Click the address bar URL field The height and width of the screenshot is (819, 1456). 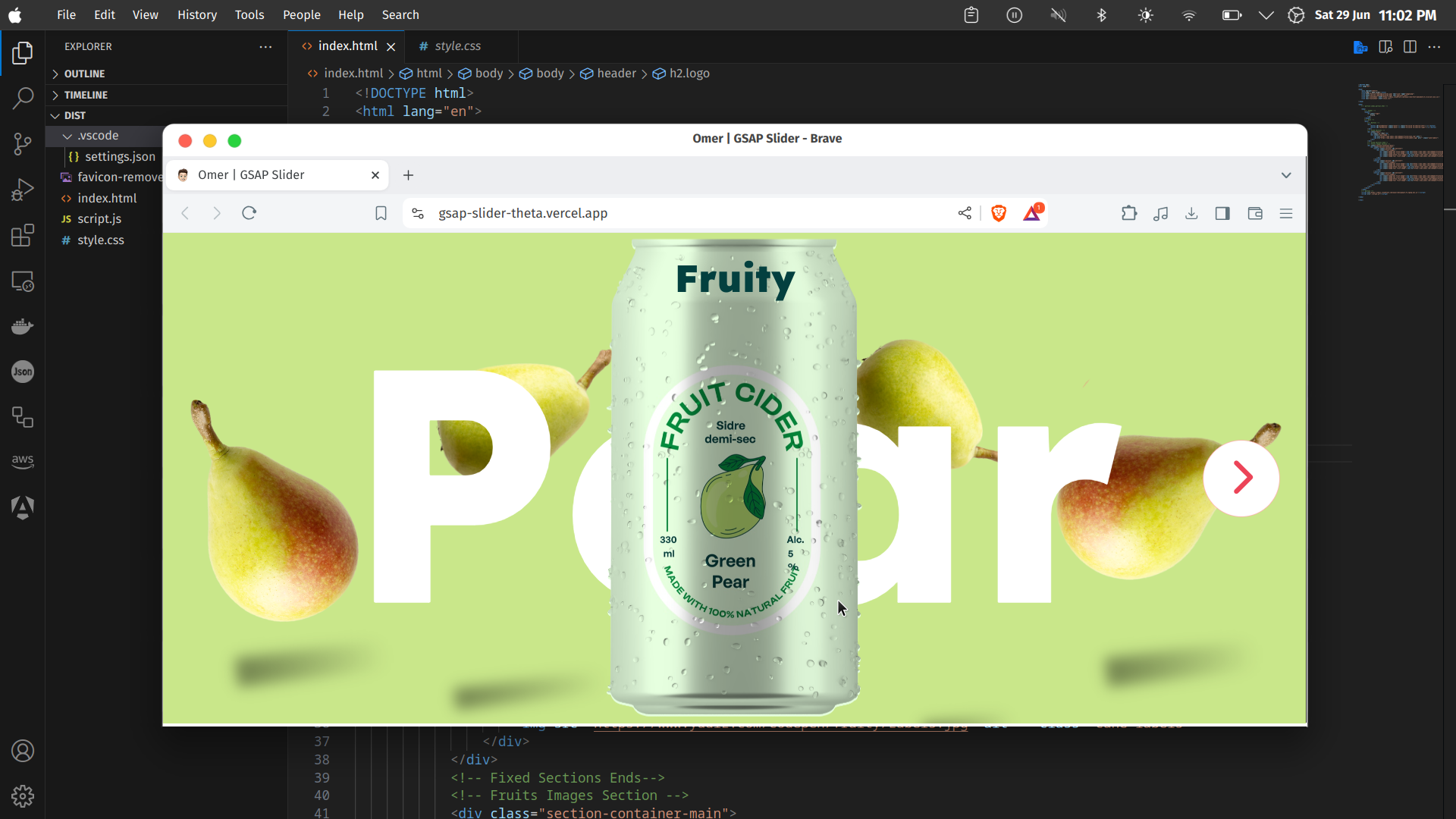(522, 214)
